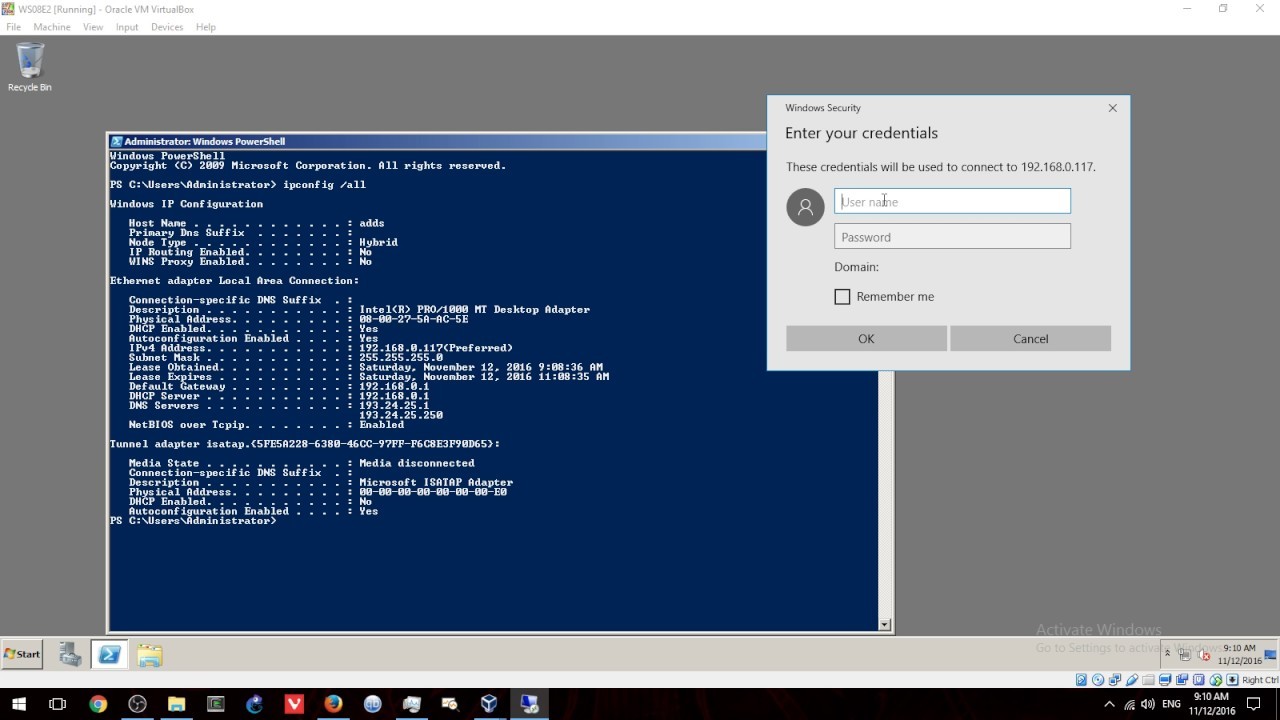Click the VirtualBox shared folders indicator

(x=1148, y=680)
